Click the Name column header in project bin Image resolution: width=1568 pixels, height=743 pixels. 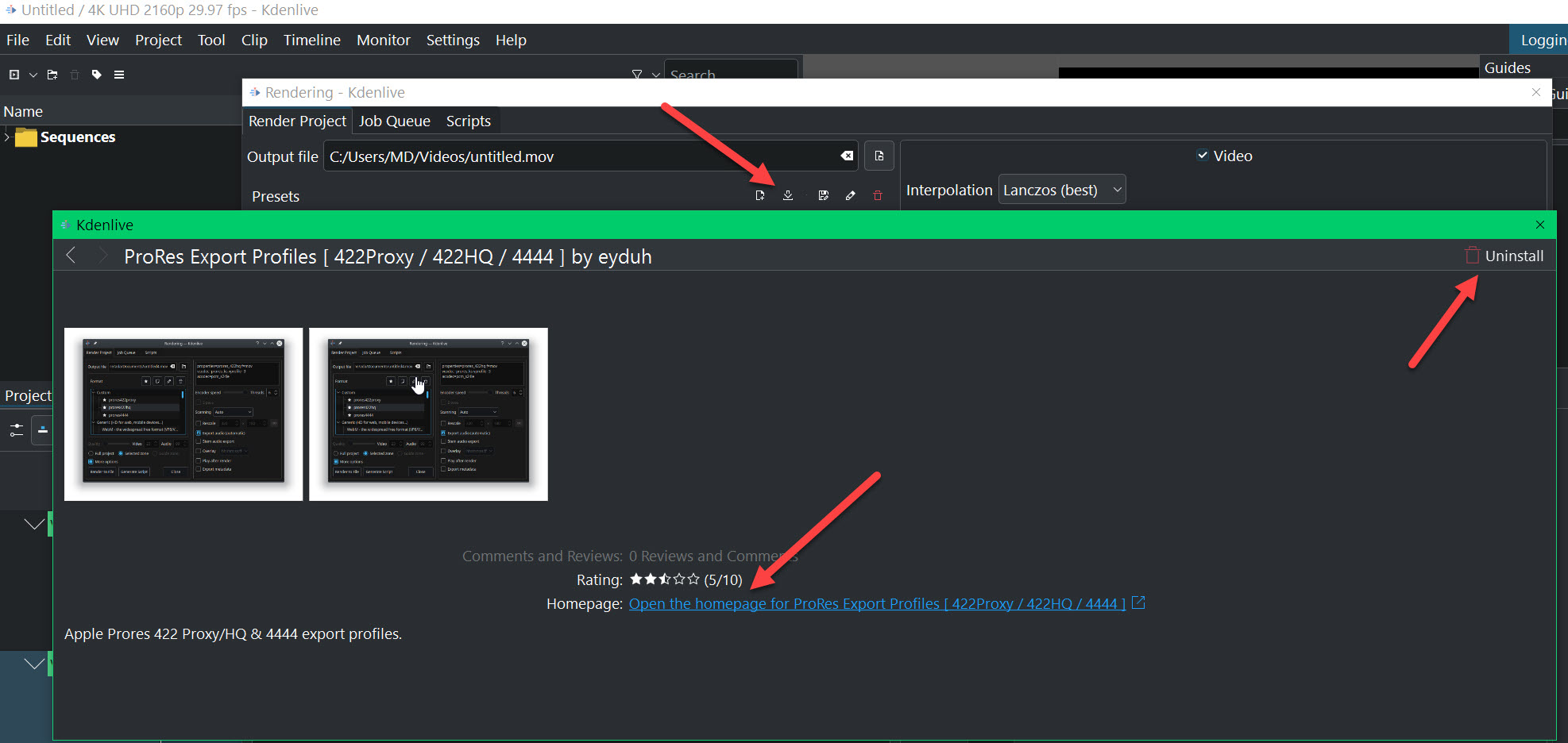(x=23, y=111)
